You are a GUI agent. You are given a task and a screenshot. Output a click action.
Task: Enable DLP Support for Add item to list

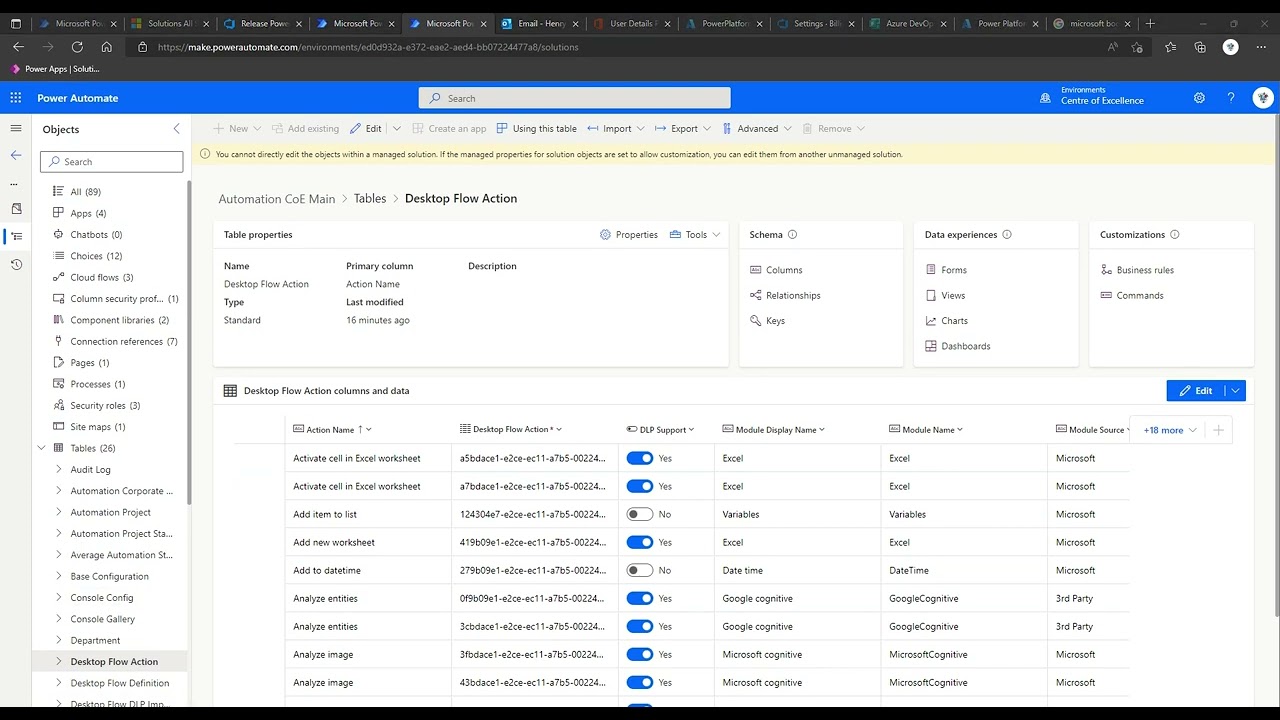tap(640, 514)
